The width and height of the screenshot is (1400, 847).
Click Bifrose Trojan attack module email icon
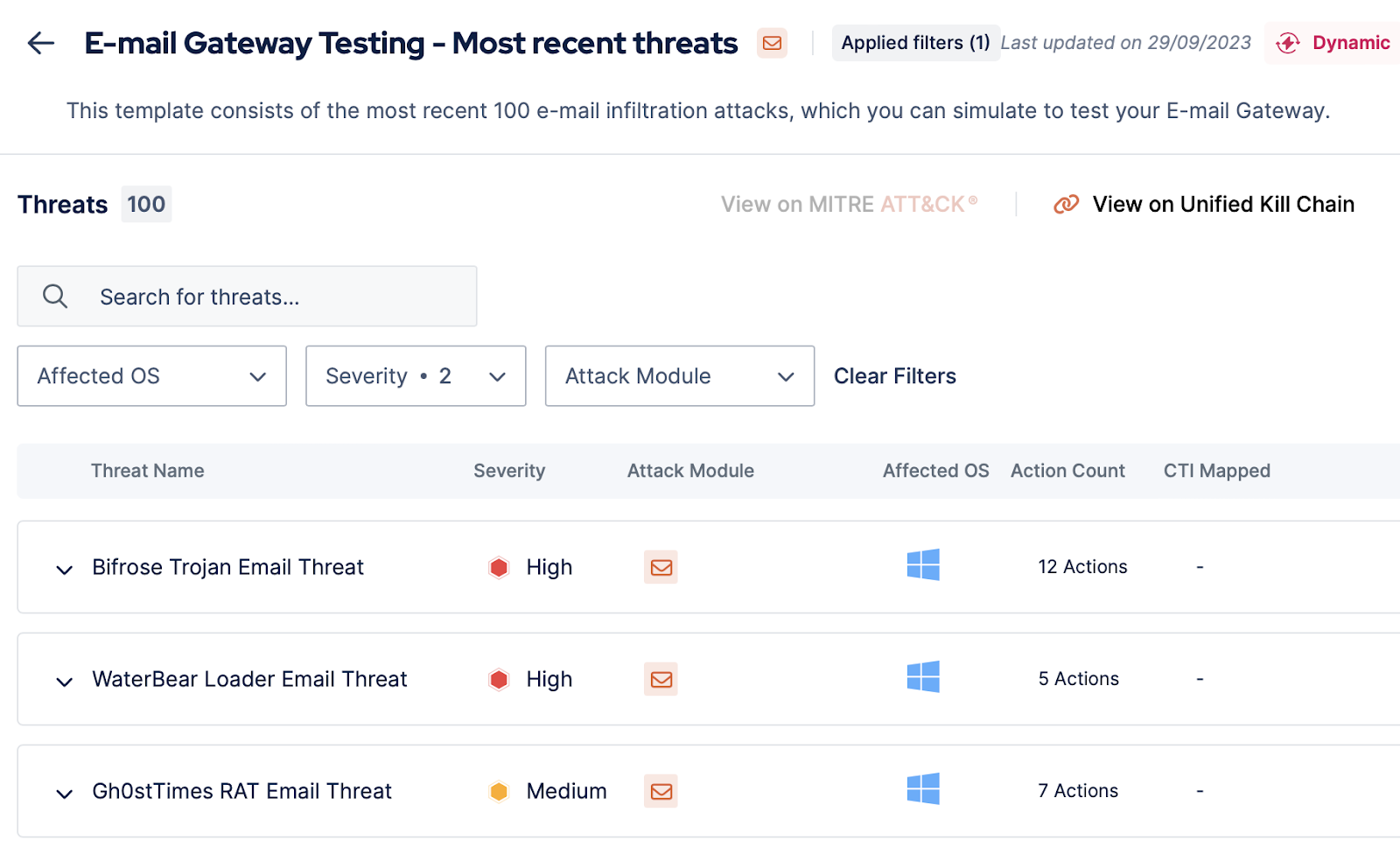coord(661,567)
